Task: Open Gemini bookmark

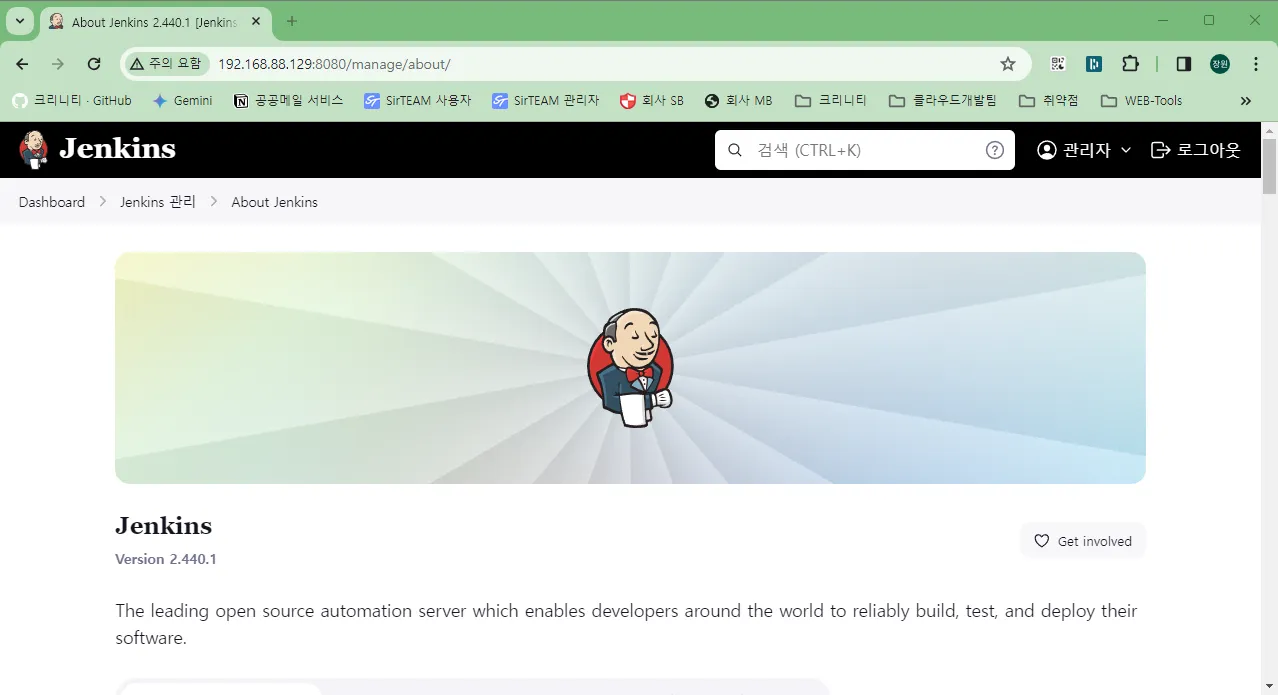Action: pos(182,100)
